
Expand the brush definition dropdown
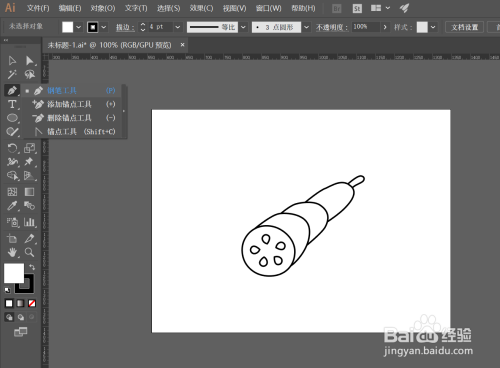point(306,27)
